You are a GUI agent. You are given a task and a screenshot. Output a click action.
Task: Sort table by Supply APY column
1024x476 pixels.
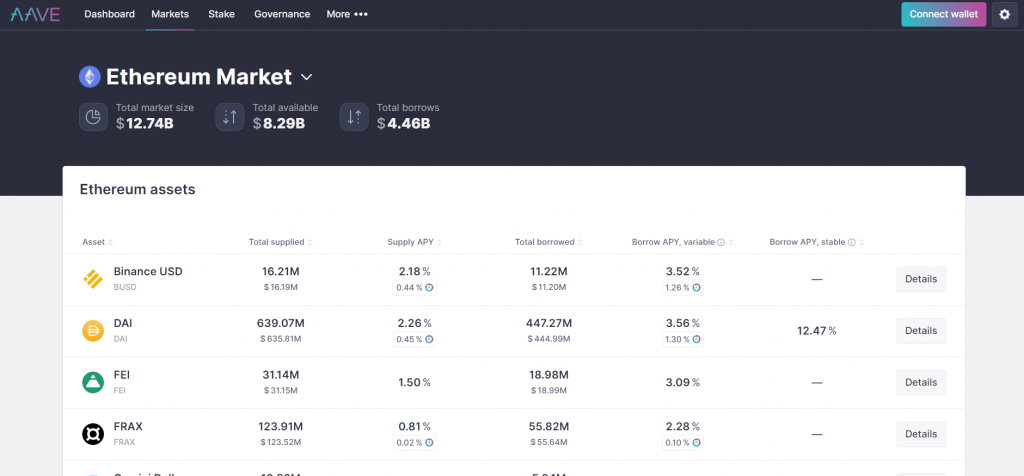point(415,242)
